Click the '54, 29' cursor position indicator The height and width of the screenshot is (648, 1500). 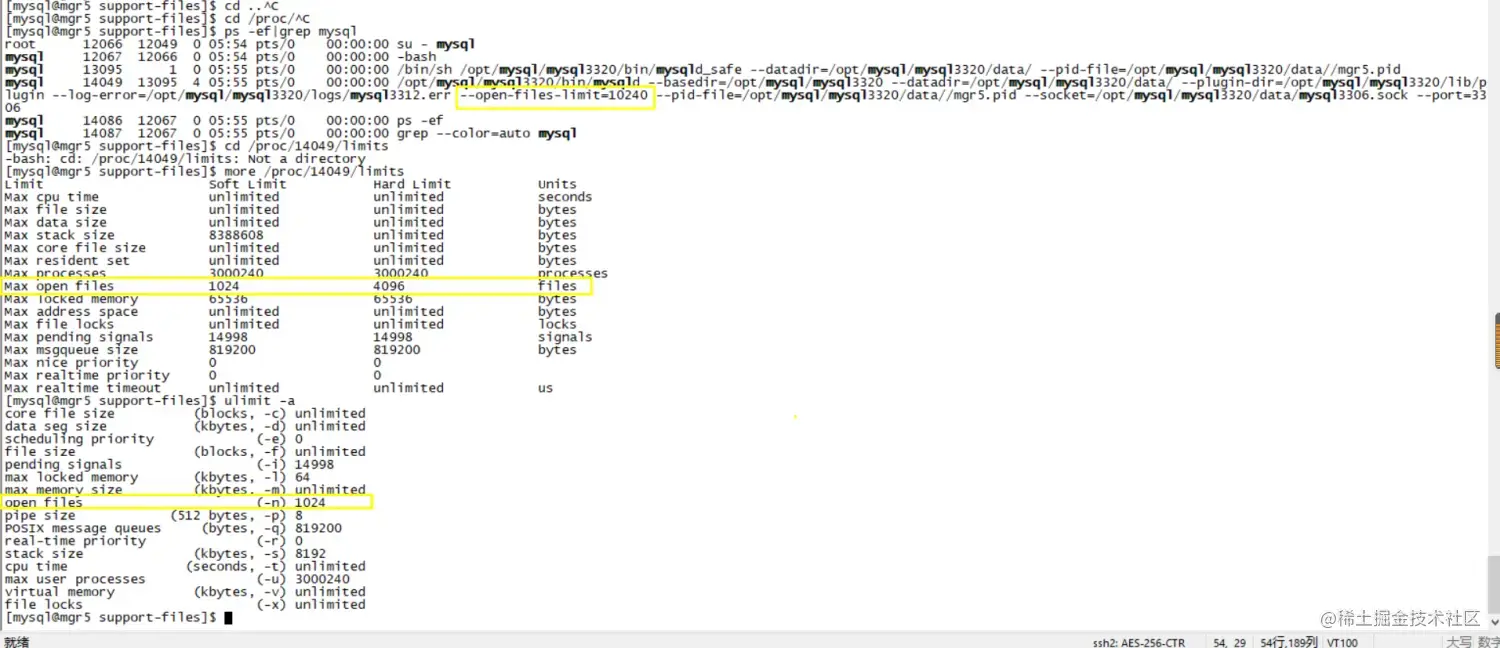1229,642
